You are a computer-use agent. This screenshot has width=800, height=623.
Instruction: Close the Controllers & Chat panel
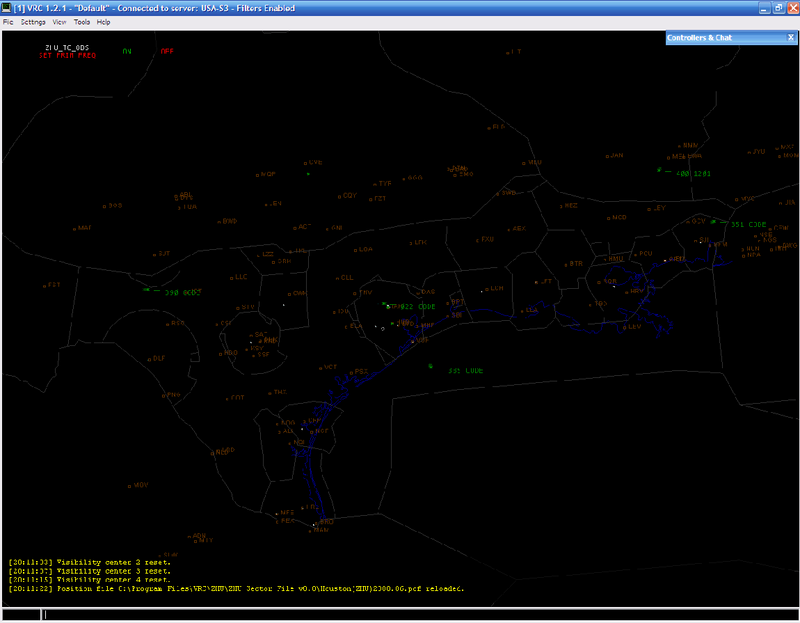(x=790, y=37)
